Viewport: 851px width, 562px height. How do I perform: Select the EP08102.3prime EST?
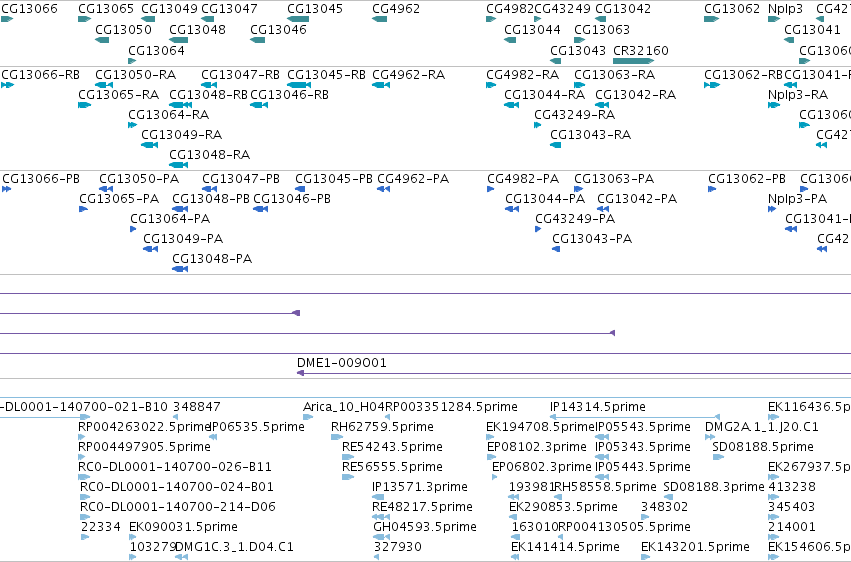pos(537,447)
